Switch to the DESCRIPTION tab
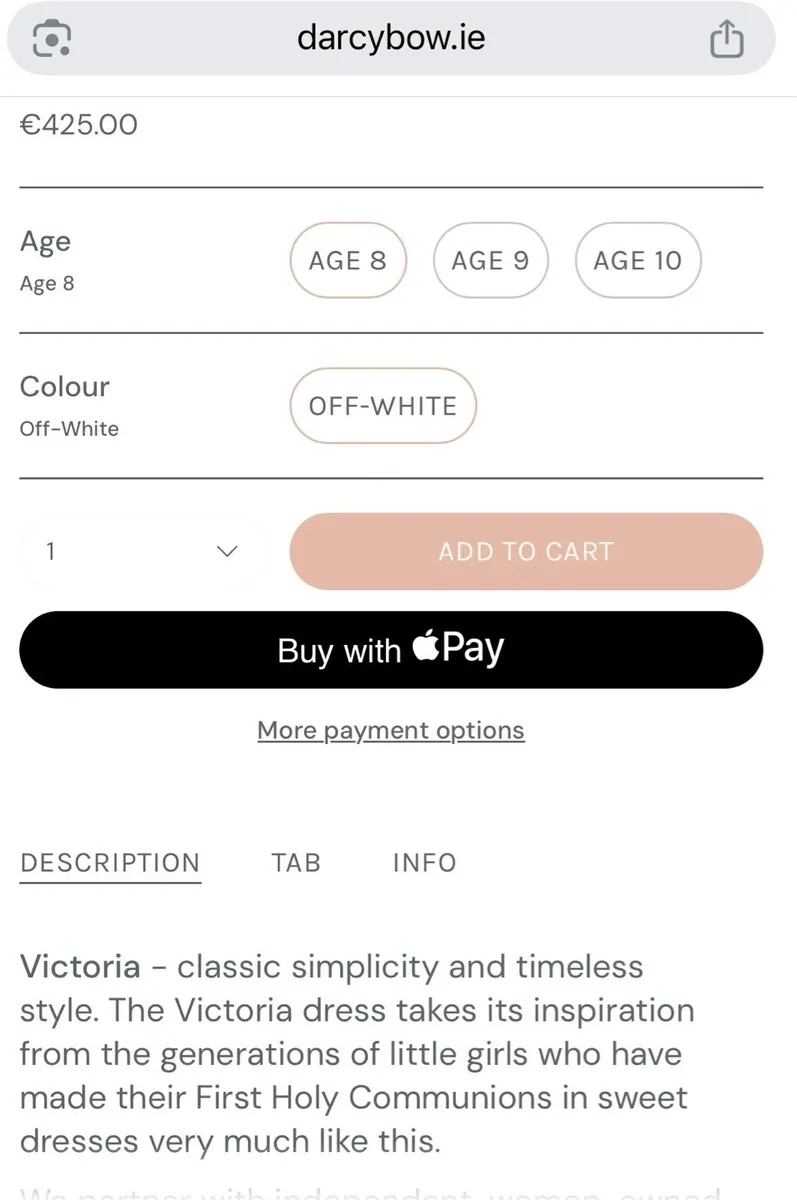Viewport: 797px width, 1200px height. (110, 863)
